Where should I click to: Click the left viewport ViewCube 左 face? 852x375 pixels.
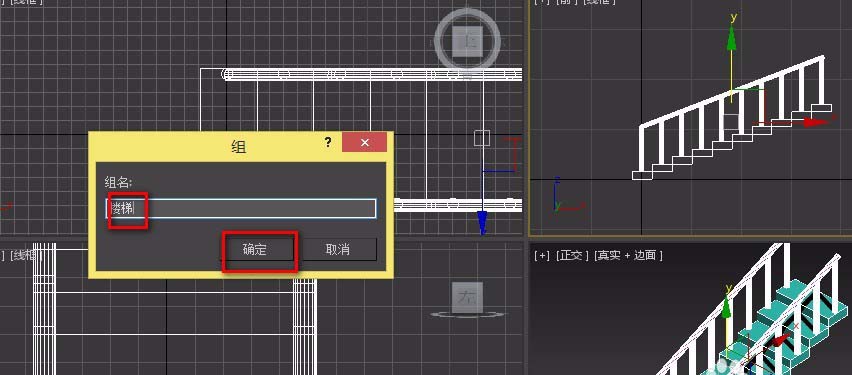pos(467,297)
